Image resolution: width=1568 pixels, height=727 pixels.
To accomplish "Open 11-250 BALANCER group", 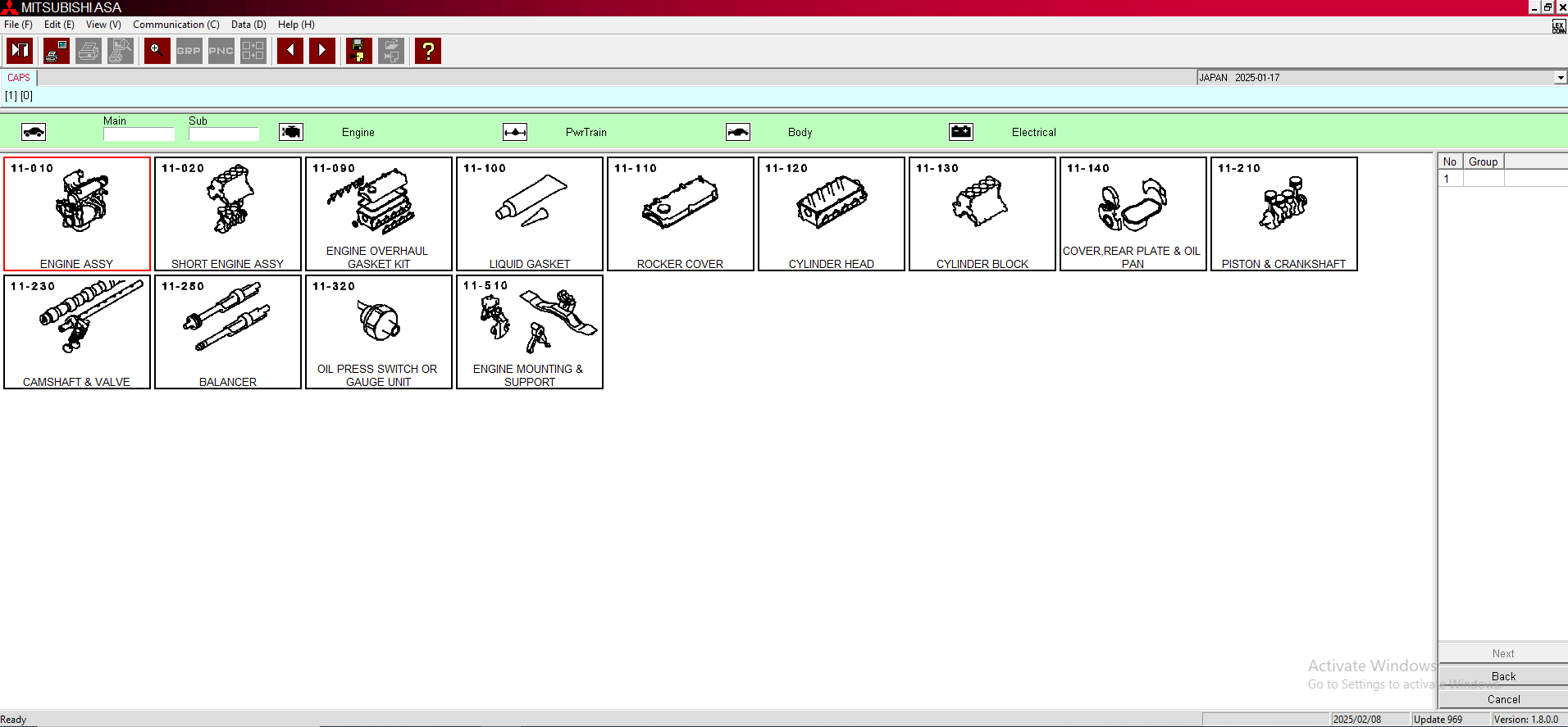I will pos(228,332).
